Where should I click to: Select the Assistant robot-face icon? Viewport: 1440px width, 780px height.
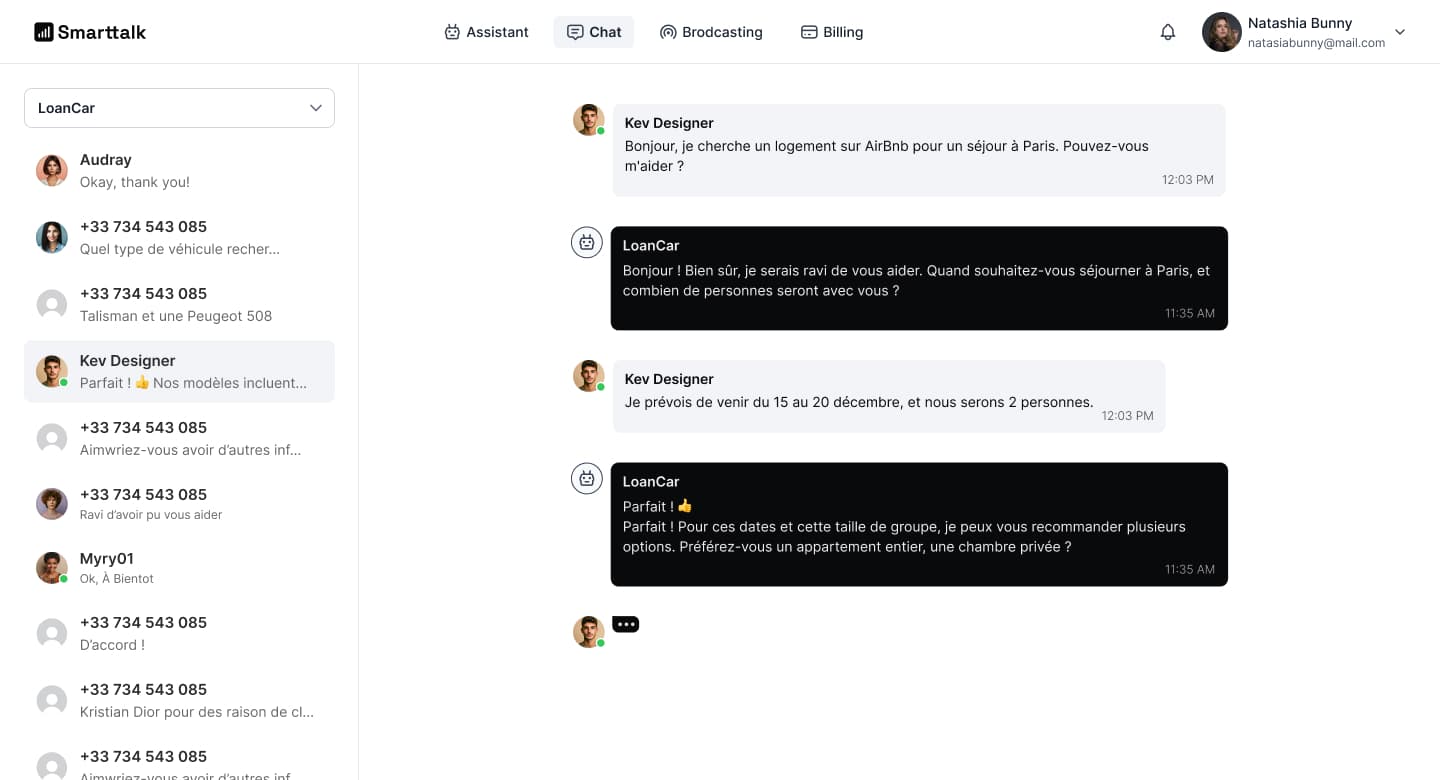(454, 31)
